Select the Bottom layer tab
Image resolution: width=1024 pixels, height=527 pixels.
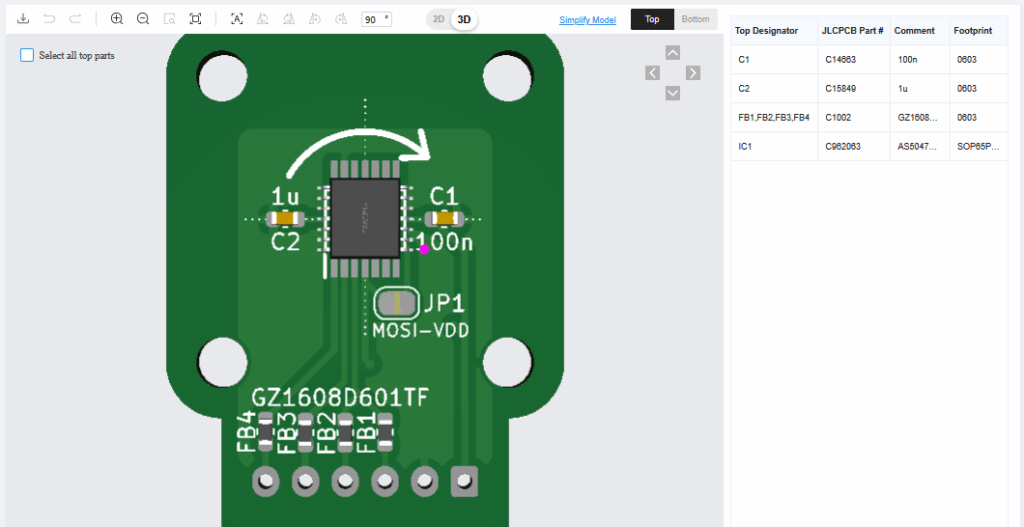(x=695, y=19)
